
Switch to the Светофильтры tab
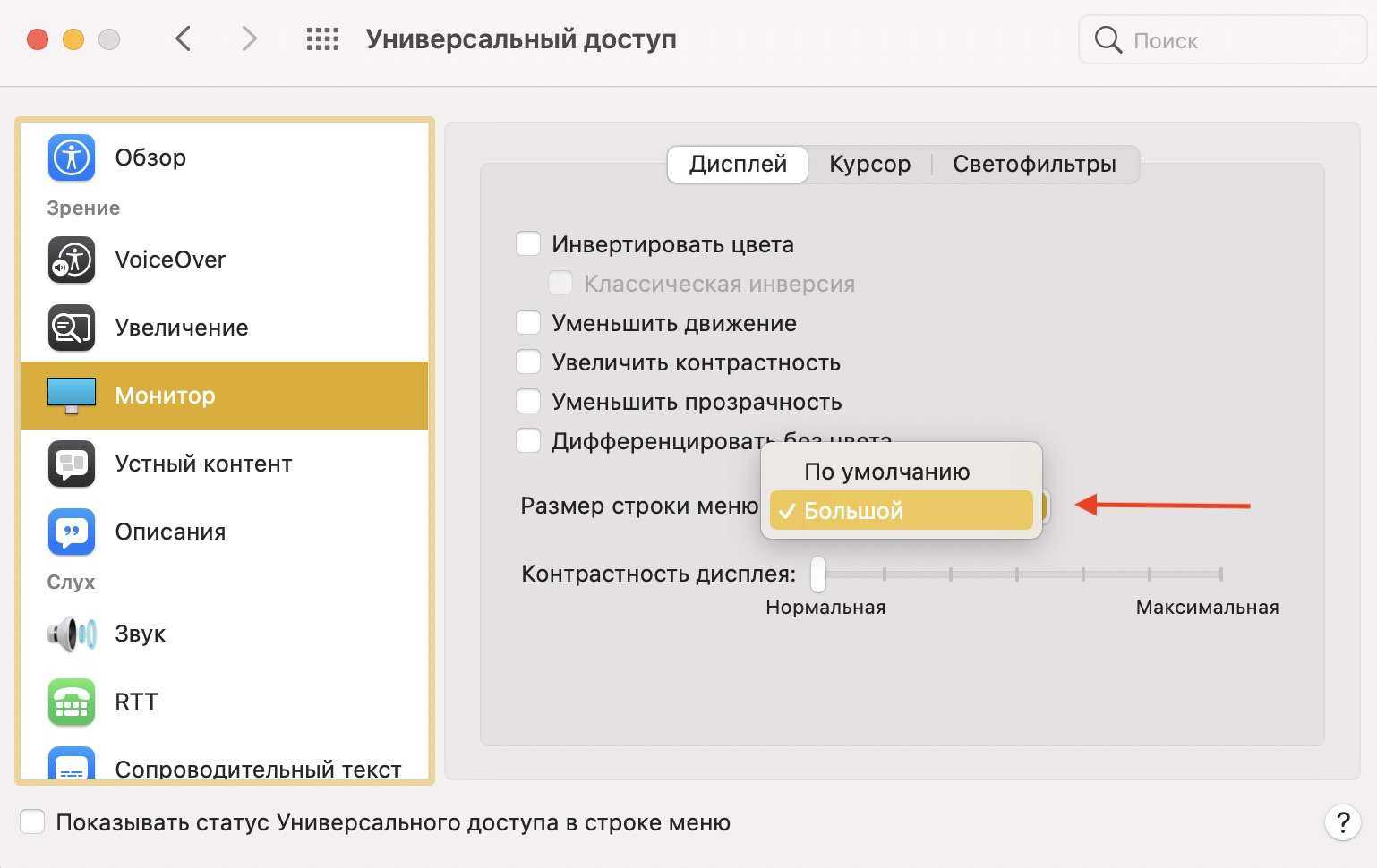click(x=1034, y=165)
